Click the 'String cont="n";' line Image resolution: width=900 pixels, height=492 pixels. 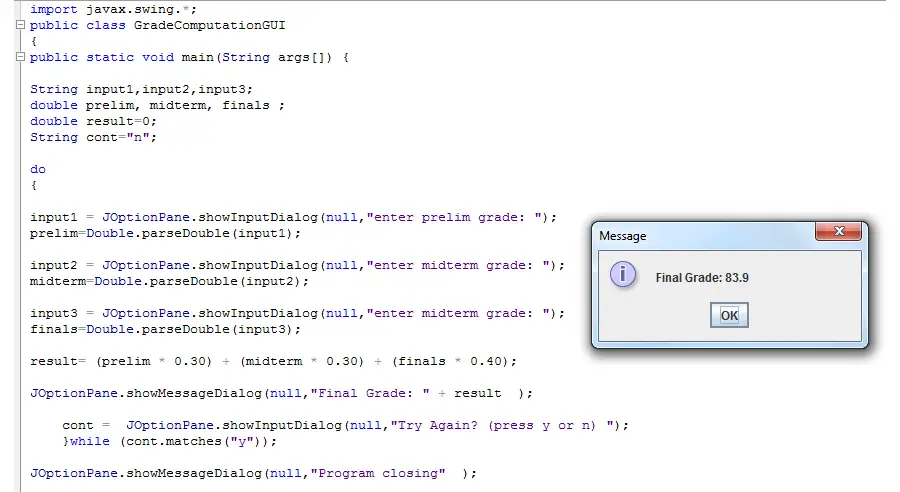[x=93, y=138]
